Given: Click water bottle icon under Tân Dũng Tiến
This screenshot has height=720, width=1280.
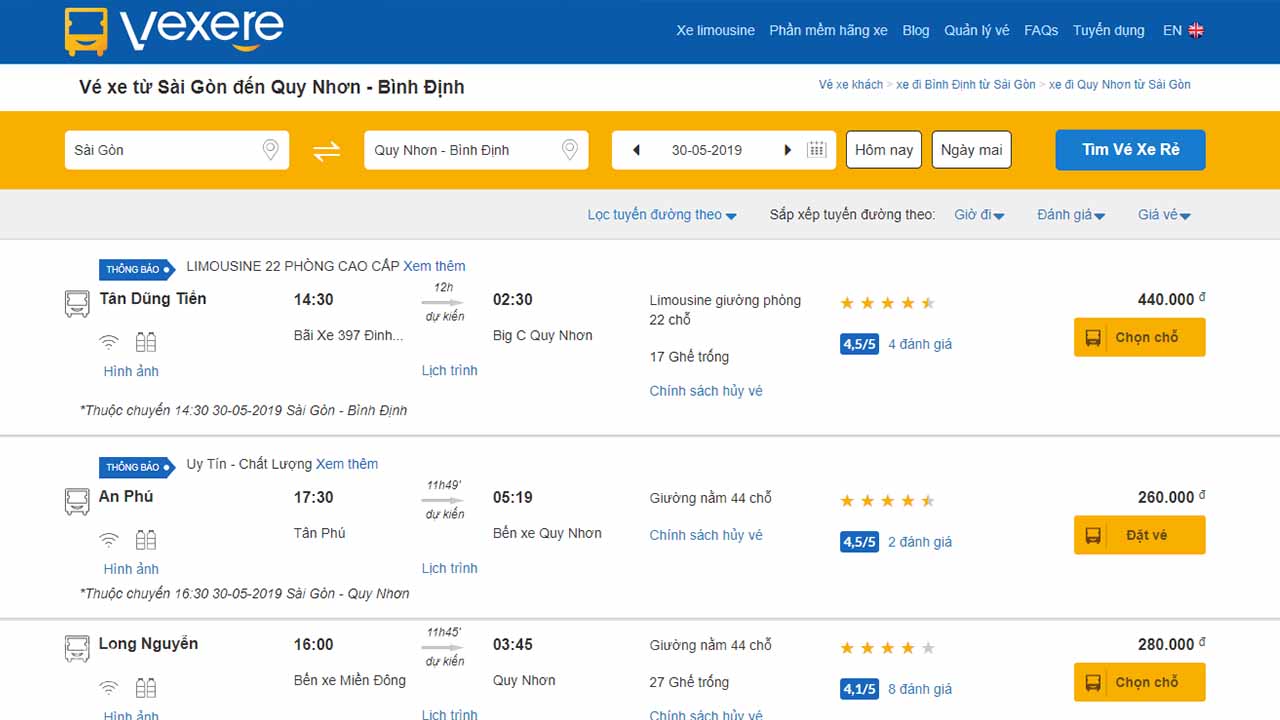Looking at the screenshot, I should (x=146, y=342).
